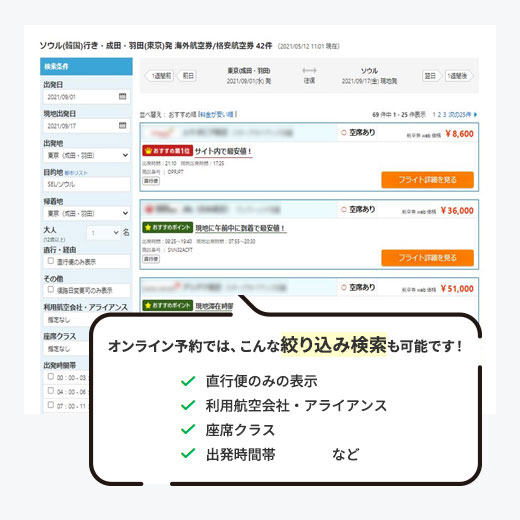Click the サイト内で最安値！ link
The width and height of the screenshot is (520, 520).
[x=223, y=151]
